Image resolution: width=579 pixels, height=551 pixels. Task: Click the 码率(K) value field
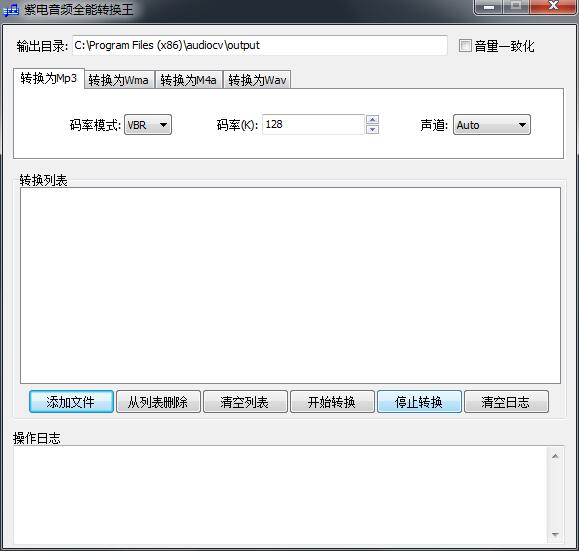[313, 124]
